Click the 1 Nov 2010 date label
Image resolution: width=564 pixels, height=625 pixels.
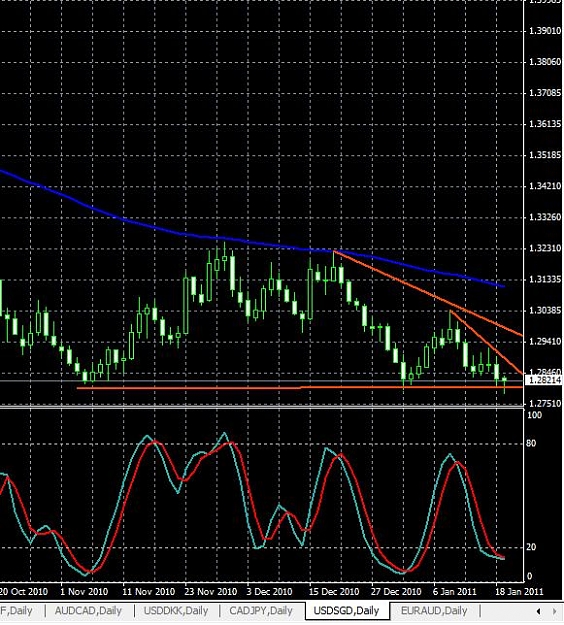tap(84, 591)
